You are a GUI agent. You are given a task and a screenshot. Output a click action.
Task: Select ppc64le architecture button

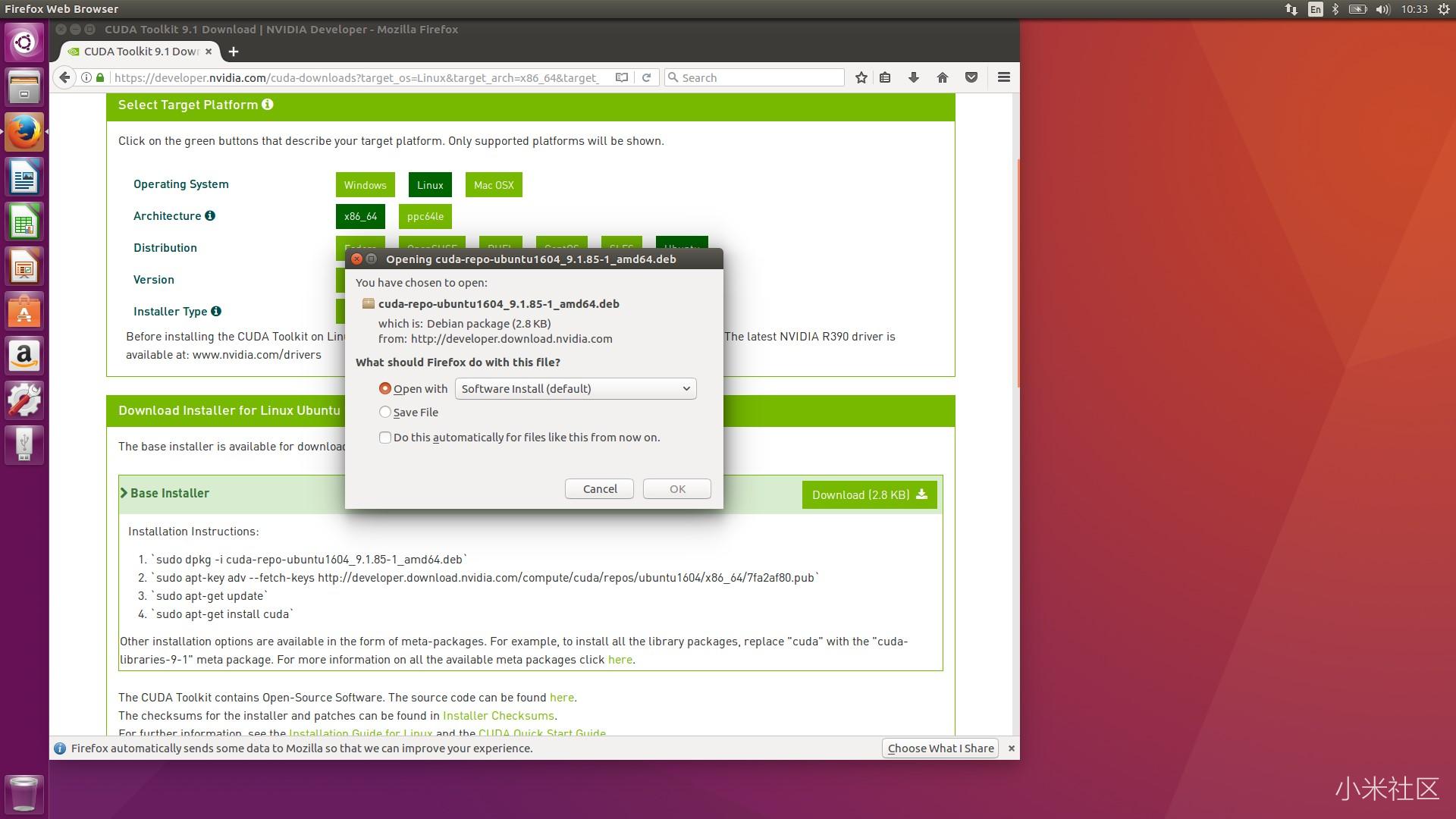pyautogui.click(x=425, y=216)
